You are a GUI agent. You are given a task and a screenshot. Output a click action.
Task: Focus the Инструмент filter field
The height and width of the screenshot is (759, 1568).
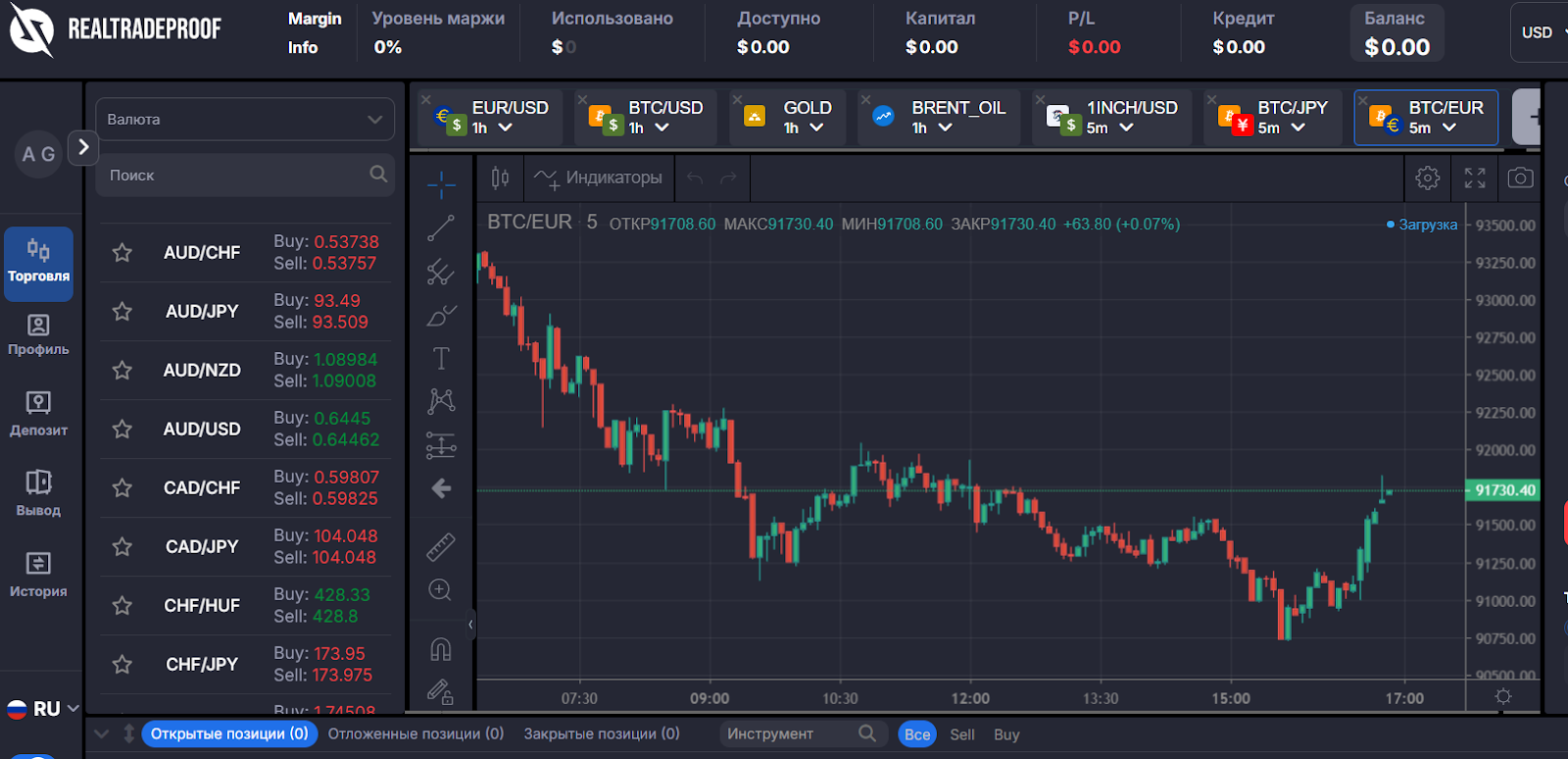pos(804,734)
